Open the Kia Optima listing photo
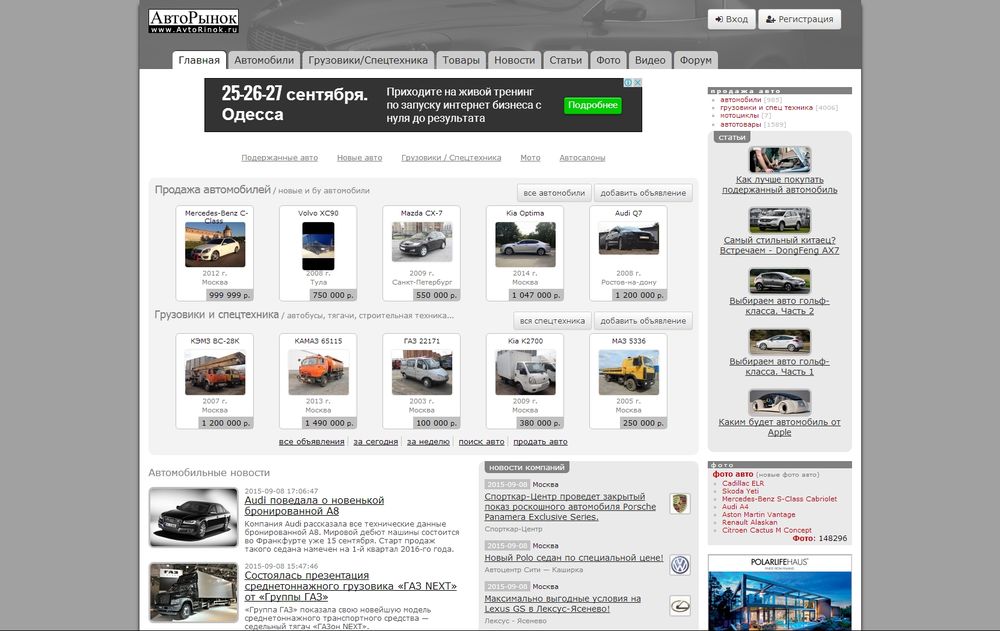Screen dimensions: 1000x631 [525, 244]
